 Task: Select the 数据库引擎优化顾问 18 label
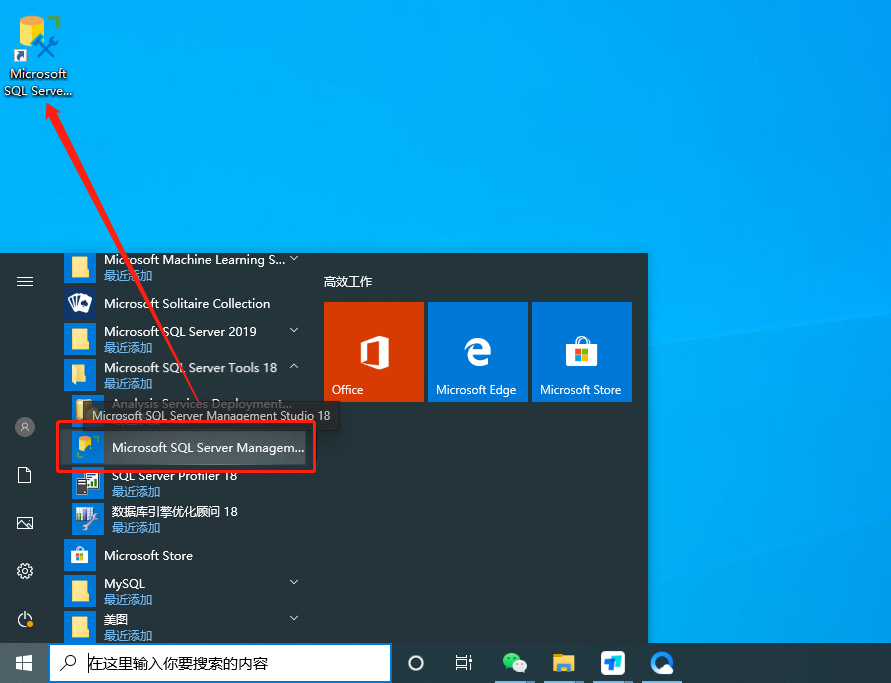(x=174, y=511)
